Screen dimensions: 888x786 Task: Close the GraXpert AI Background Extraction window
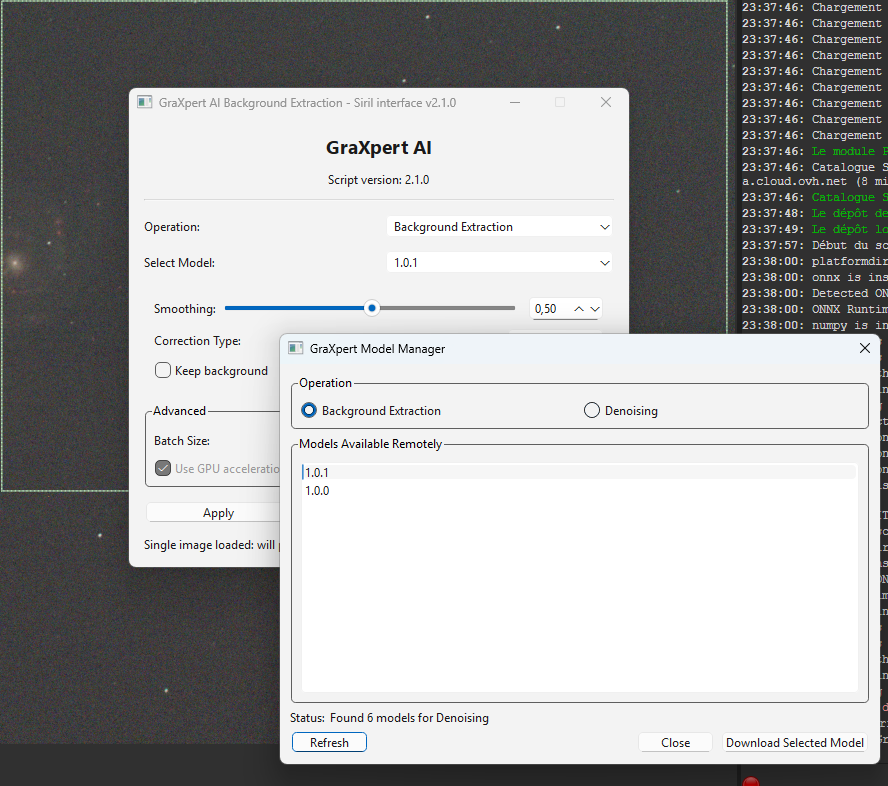[605, 102]
